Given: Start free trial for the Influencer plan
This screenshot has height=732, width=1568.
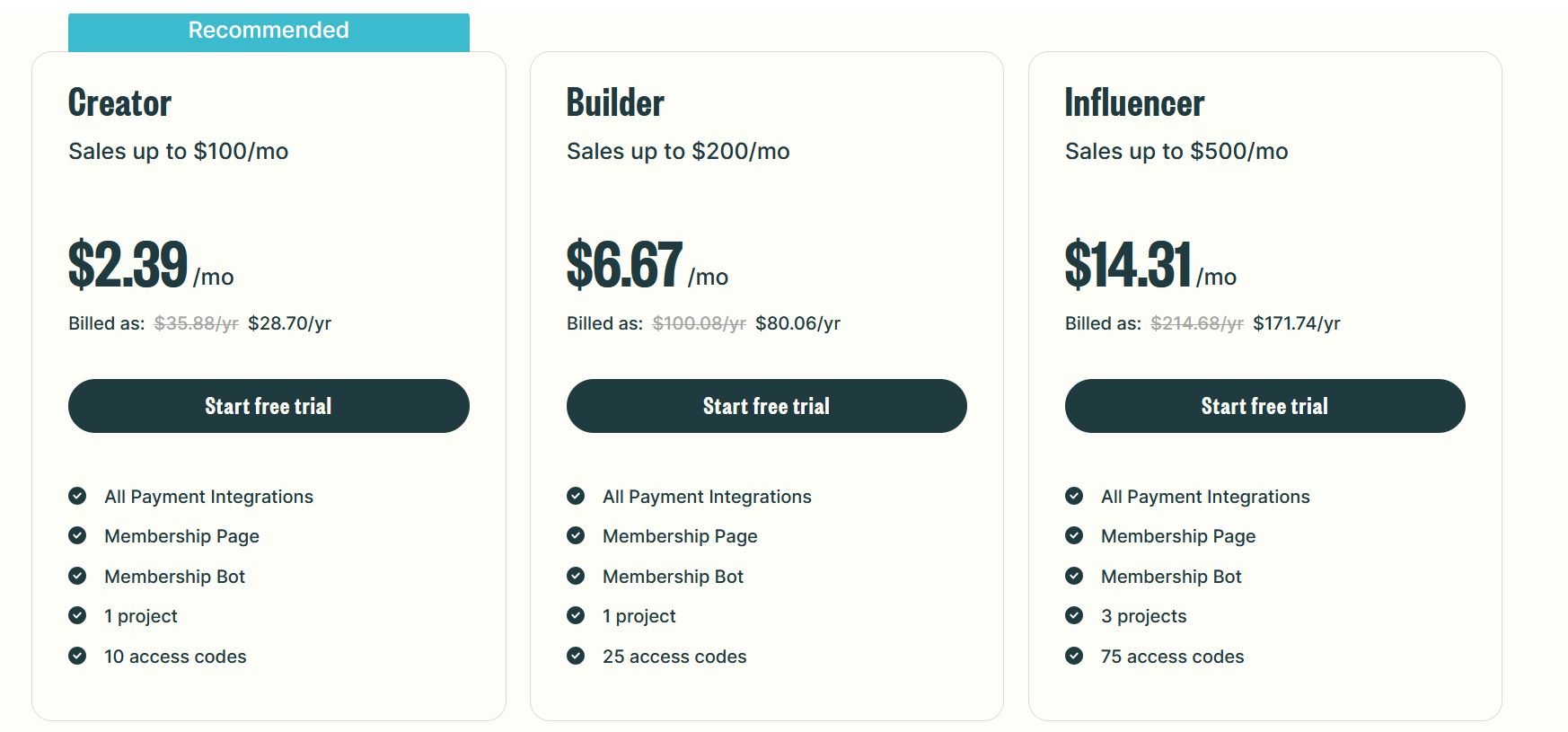Looking at the screenshot, I should [x=1264, y=406].
